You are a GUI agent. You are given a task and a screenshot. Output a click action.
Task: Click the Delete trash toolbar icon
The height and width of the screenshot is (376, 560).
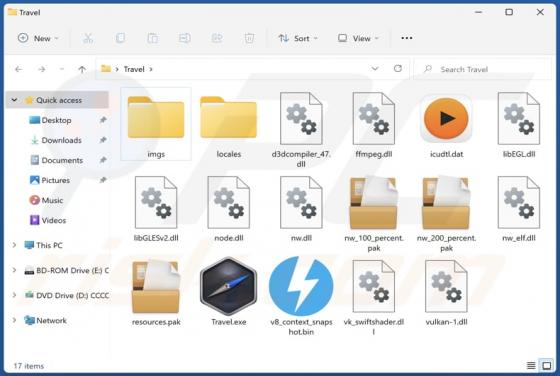coord(249,38)
